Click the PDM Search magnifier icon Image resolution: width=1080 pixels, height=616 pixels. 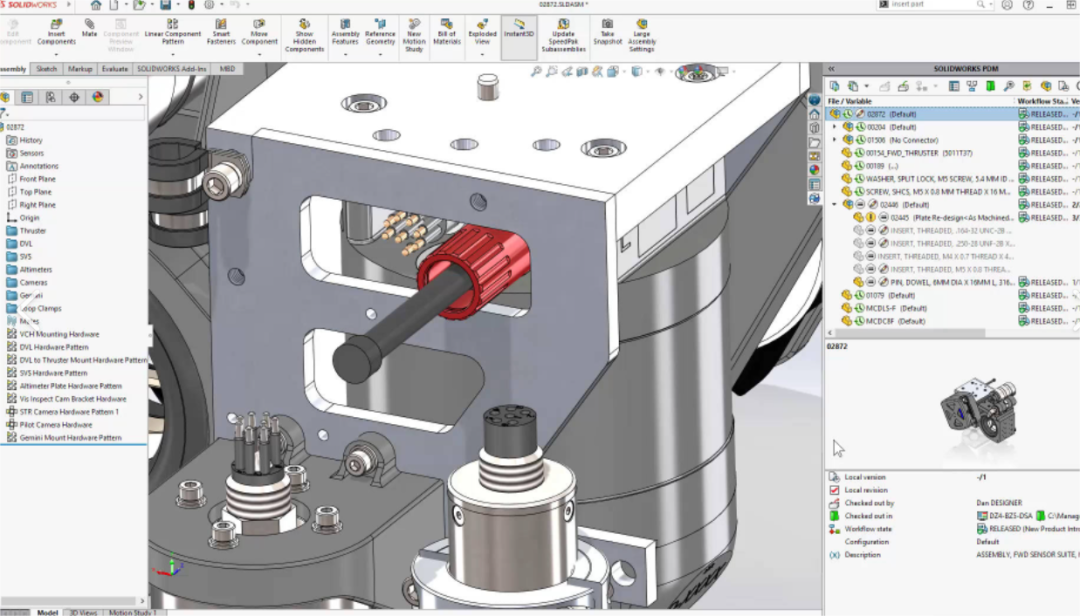coord(1008,86)
